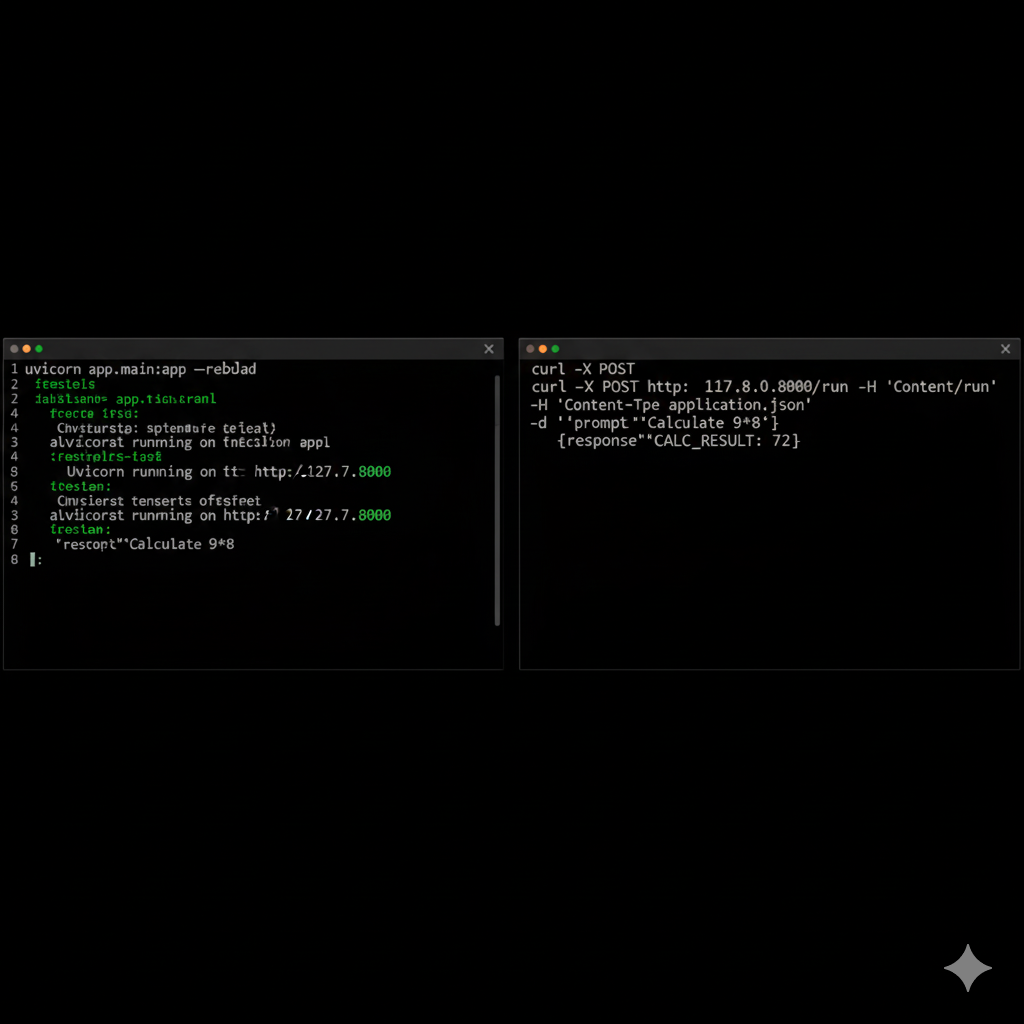Screen dimensions: 1024x1024
Task: Click the blinking cursor on line 8
Action: (33, 559)
